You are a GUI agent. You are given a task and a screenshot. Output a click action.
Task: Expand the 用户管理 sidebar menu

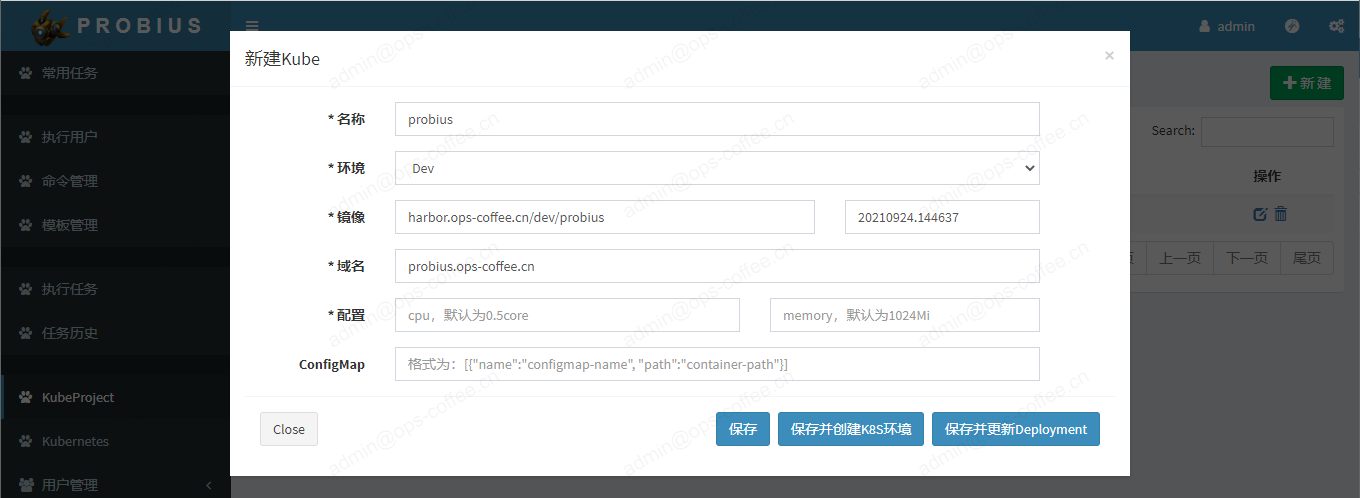point(70,485)
